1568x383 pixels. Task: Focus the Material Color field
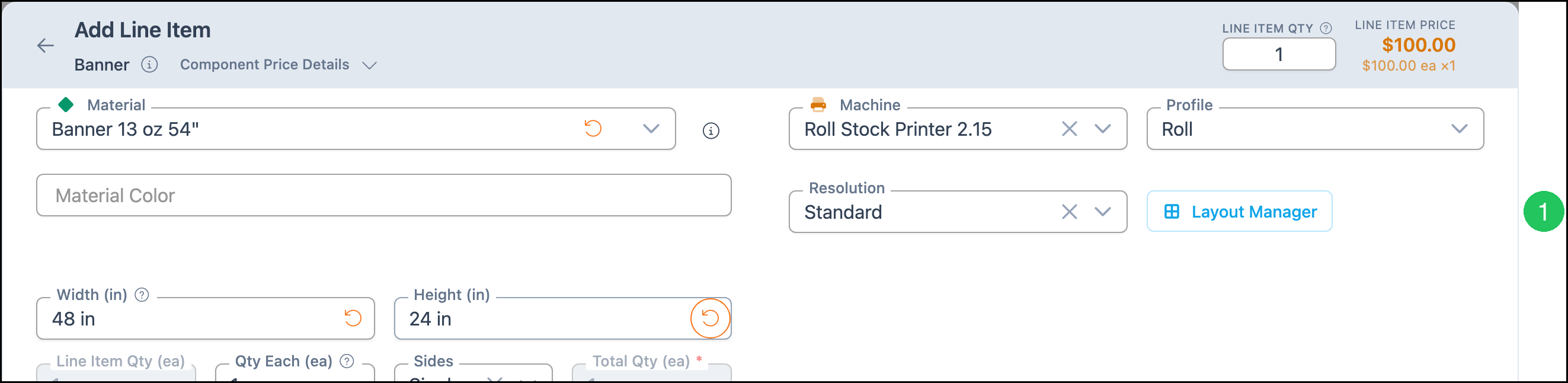click(x=383, y=196)
